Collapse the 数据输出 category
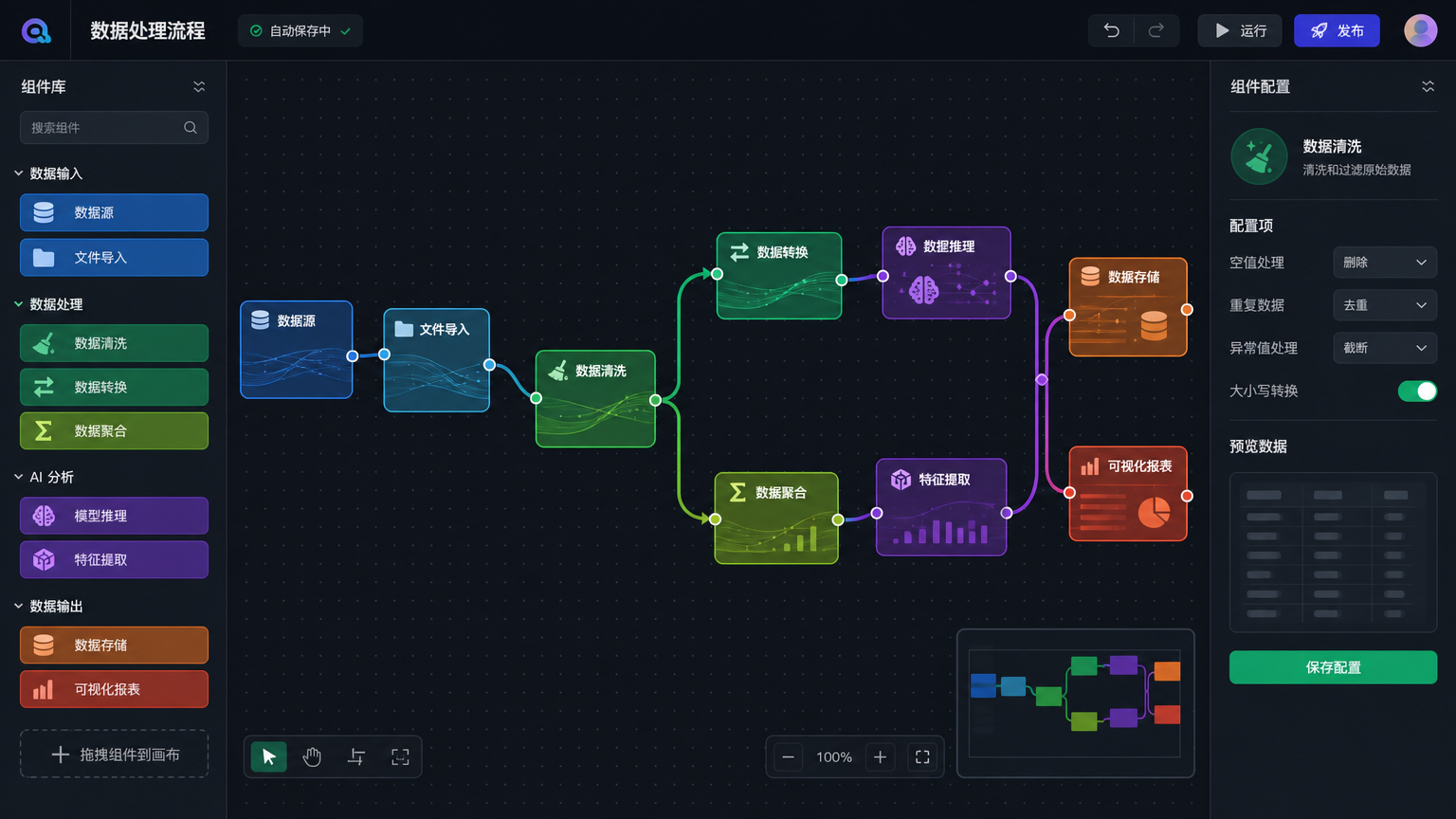This screenshot has width=1456, height=819. (x=18, y=606)
